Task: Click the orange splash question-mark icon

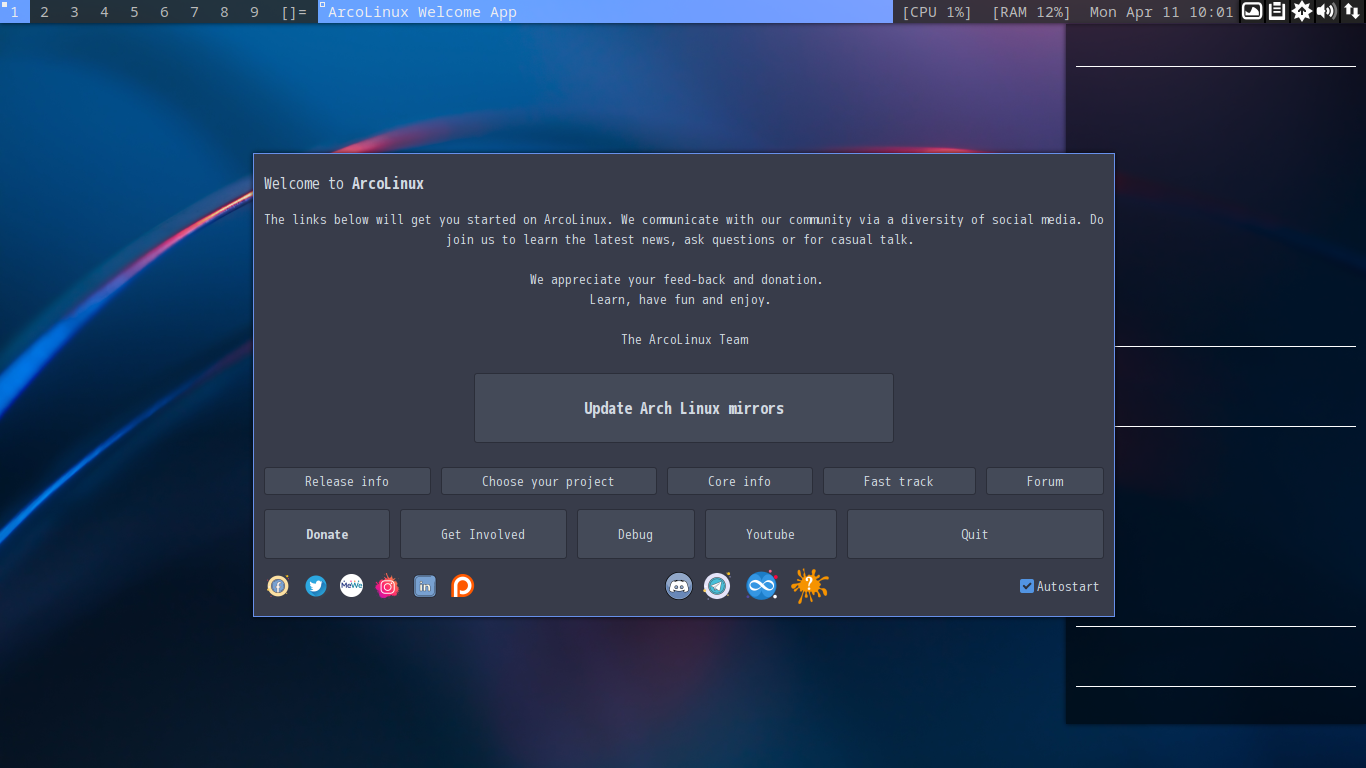Action: coord(809,586)
